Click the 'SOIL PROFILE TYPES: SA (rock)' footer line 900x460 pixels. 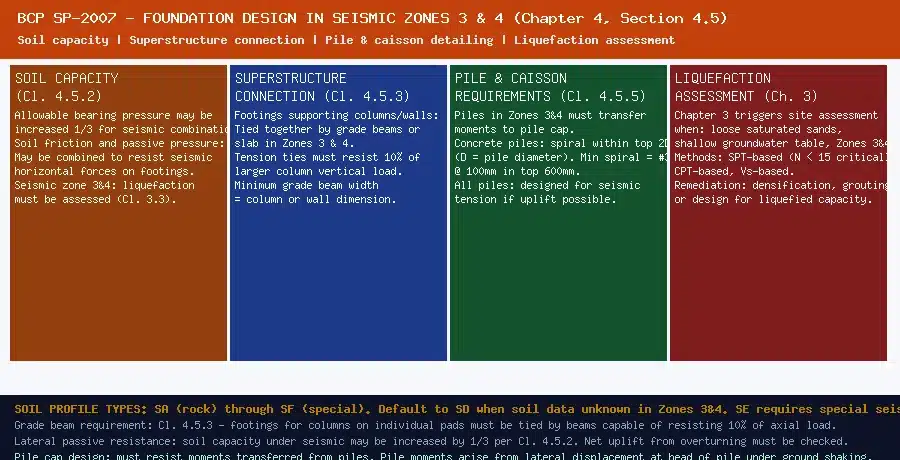(x=457, y=409)
